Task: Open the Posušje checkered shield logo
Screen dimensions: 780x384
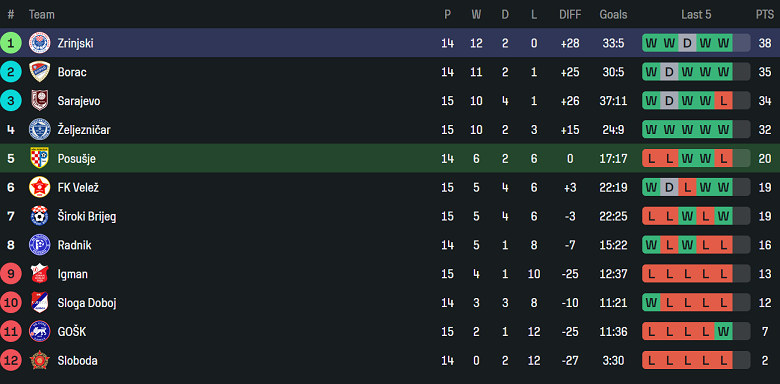Action: point(39,158)
